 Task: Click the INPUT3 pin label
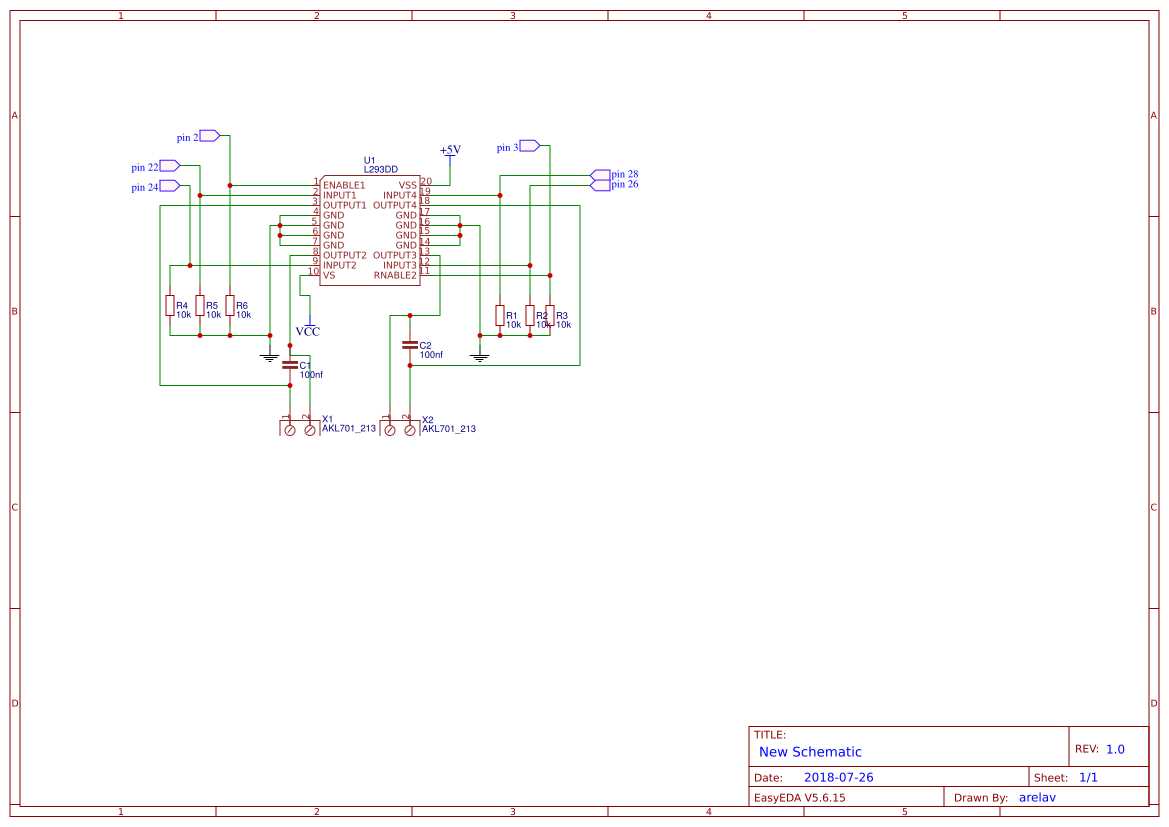400,265
